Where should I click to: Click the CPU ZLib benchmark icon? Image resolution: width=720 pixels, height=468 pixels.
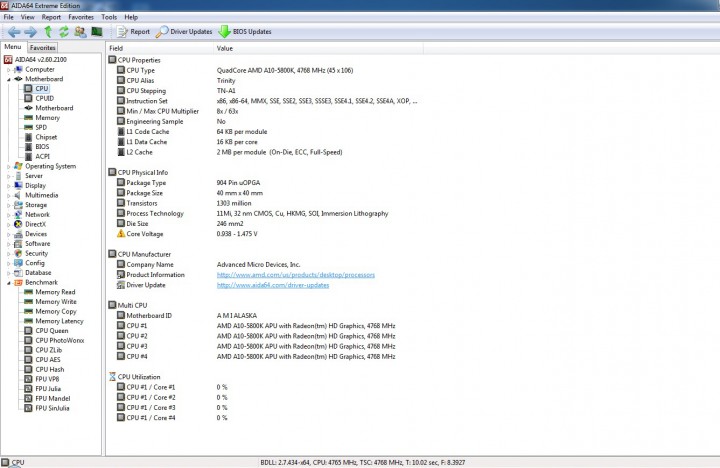tap(28, 350)
